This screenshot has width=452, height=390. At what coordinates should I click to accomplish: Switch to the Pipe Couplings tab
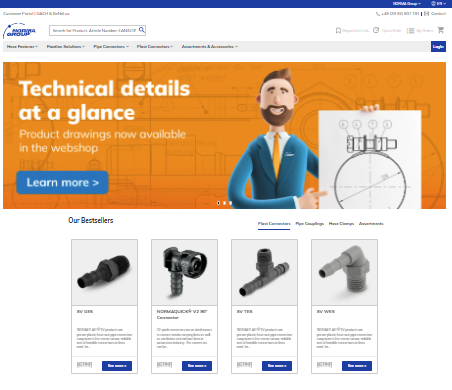click(x=310, y=224)
